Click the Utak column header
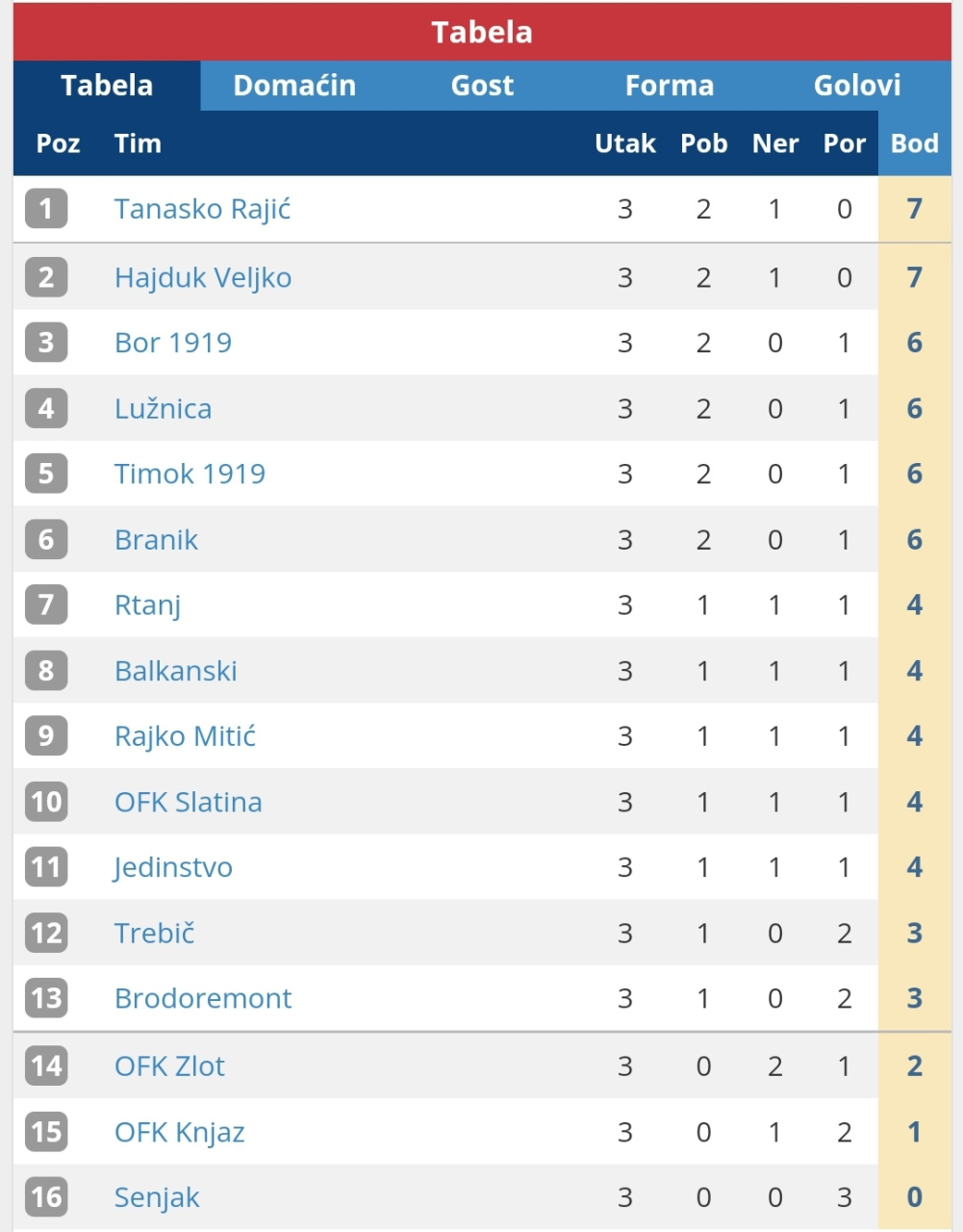 coord(625,143)
